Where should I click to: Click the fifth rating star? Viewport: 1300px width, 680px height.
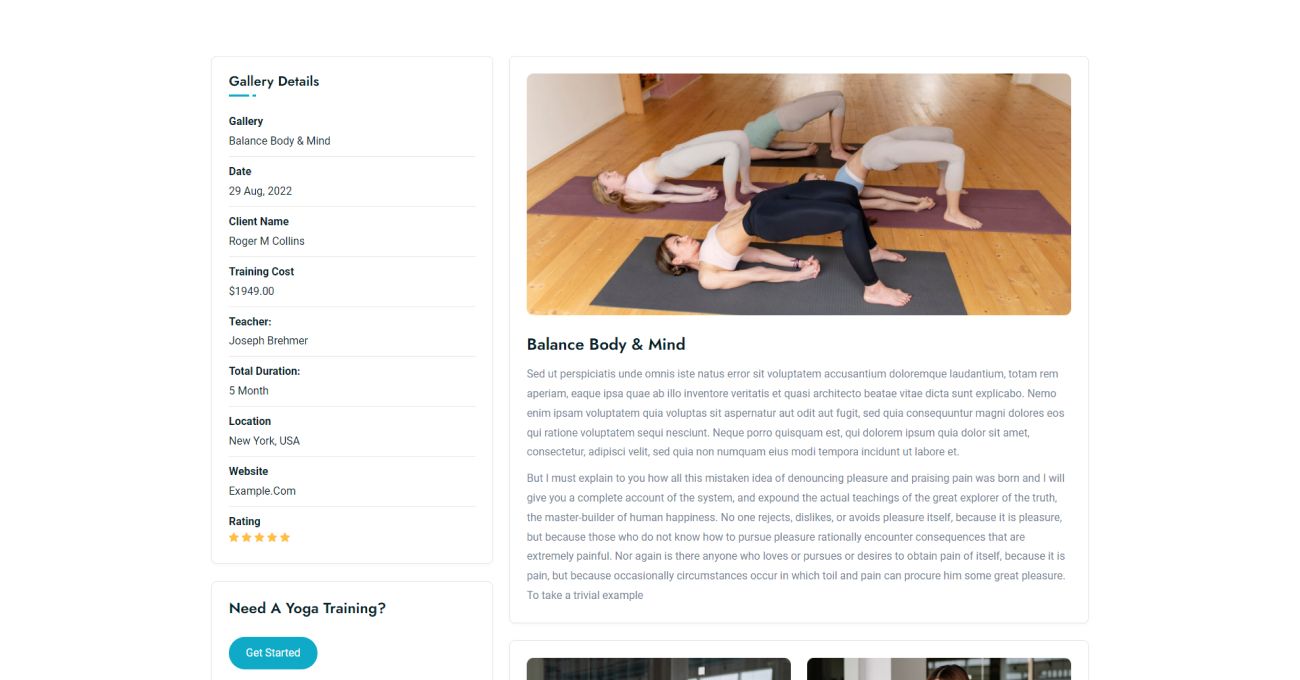(x=285, y=537)
